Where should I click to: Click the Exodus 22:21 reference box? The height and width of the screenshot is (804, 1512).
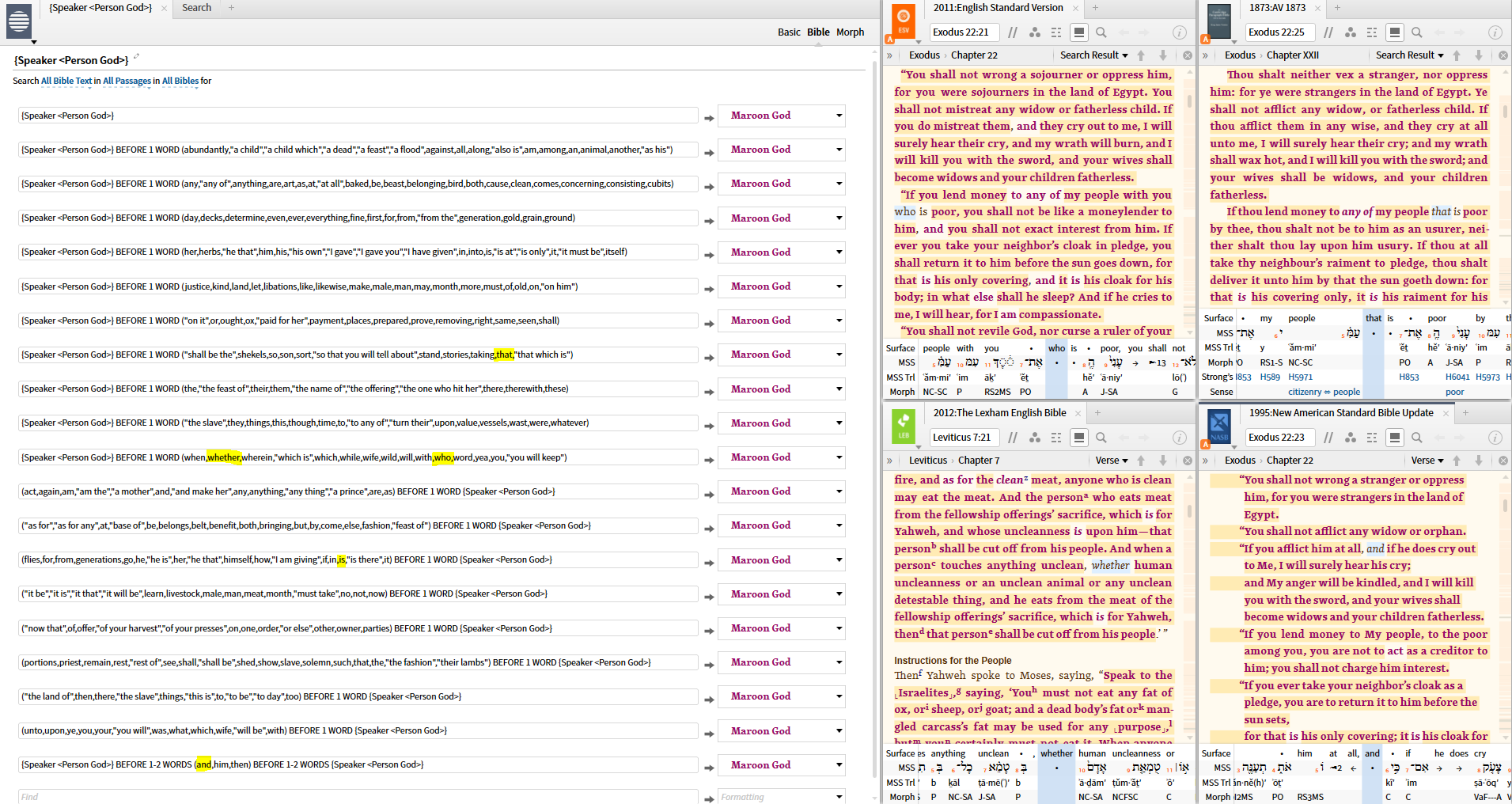coord(964,32)
